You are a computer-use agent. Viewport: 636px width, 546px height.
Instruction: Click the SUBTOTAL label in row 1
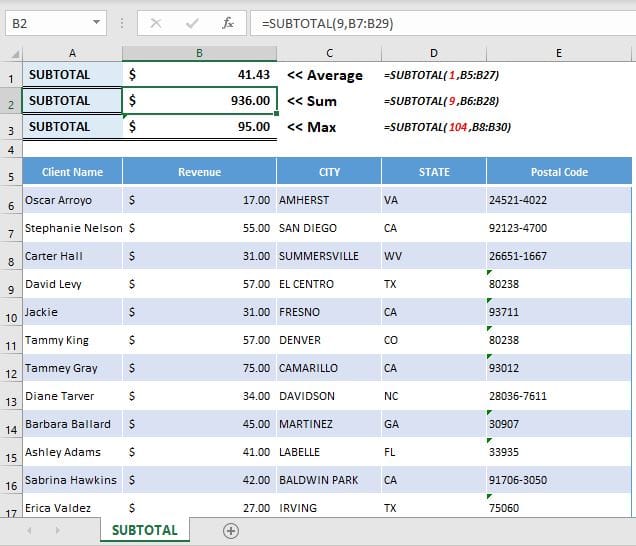click(72, 75)
